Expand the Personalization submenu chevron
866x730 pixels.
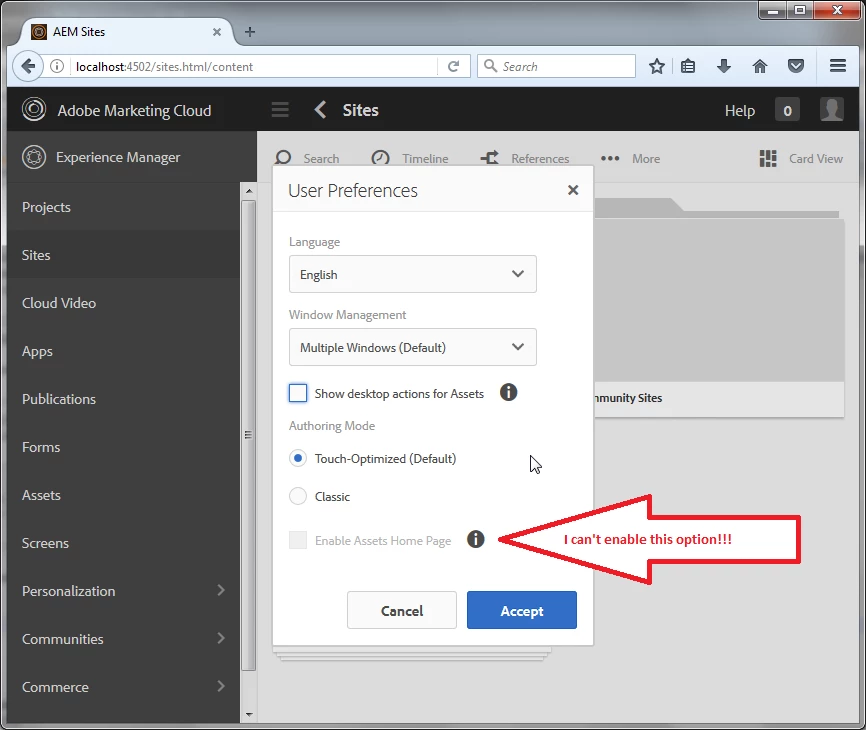tap(221, 590)
